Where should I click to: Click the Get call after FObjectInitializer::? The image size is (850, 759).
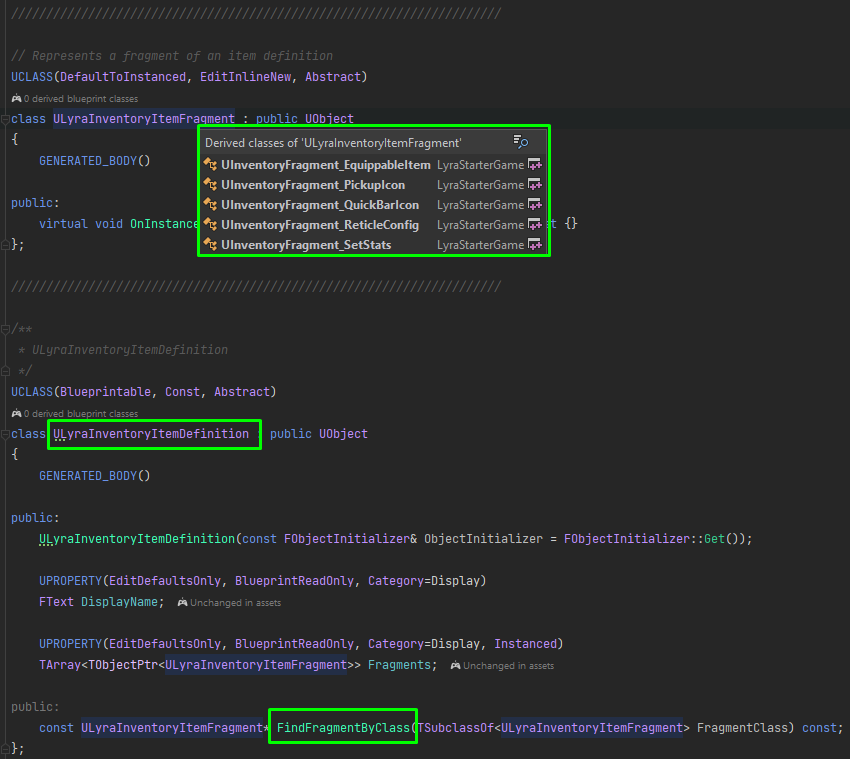click(714, 539)
